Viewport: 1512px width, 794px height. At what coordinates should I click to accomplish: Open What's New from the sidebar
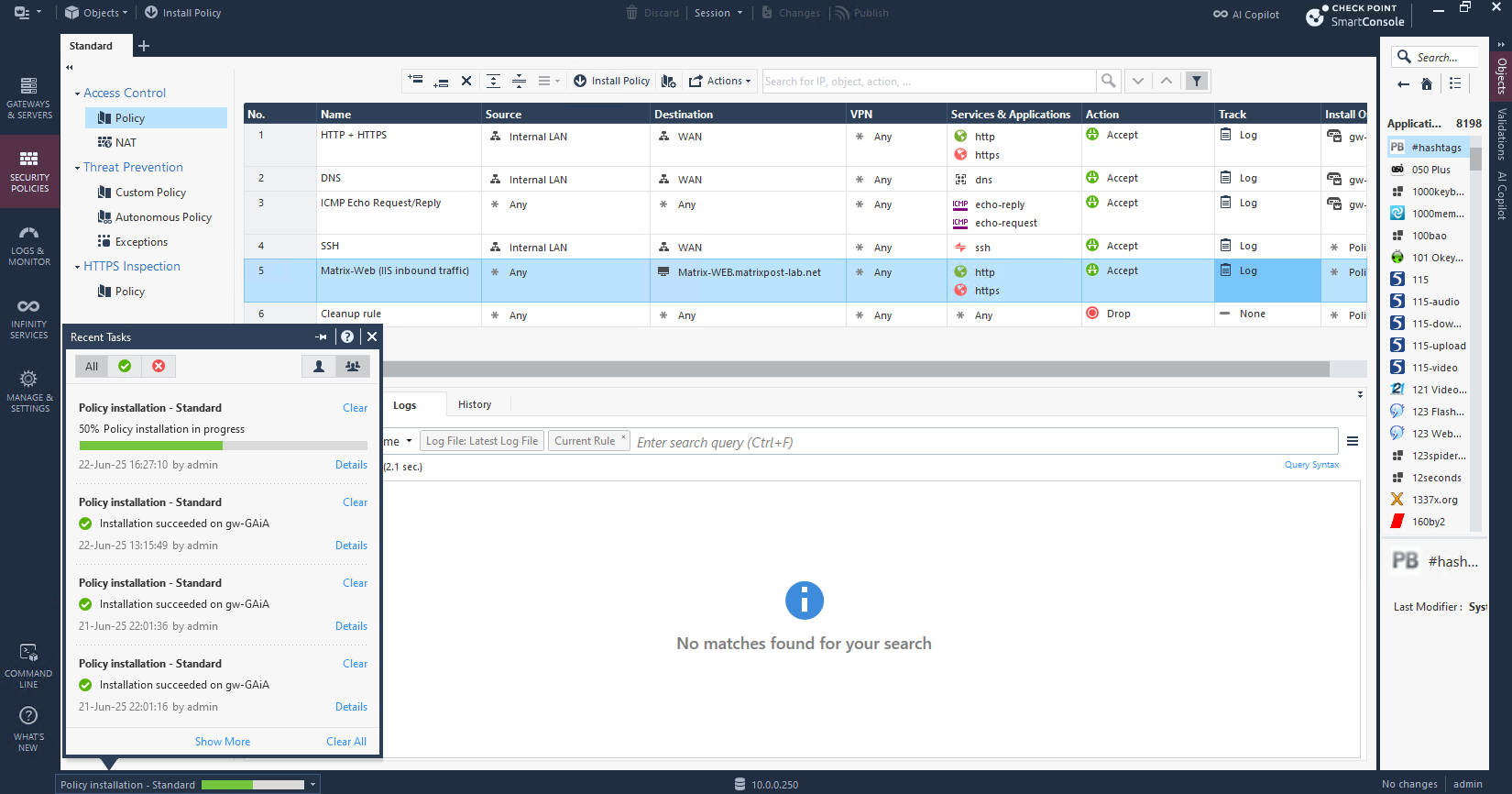(29, 729)
